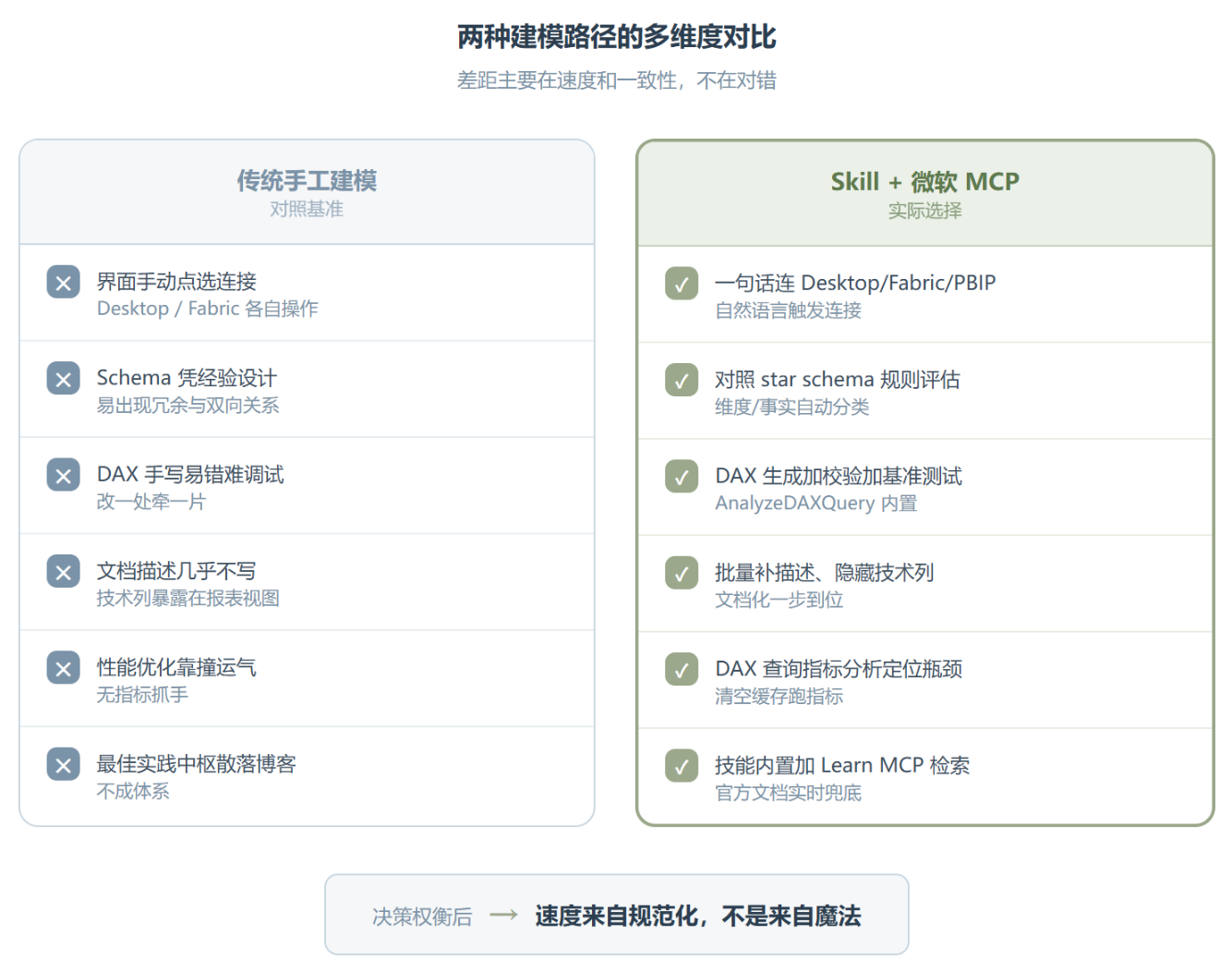
Task: Click the arrow icon after 决策权衡后
Action: tap(503, 916)
